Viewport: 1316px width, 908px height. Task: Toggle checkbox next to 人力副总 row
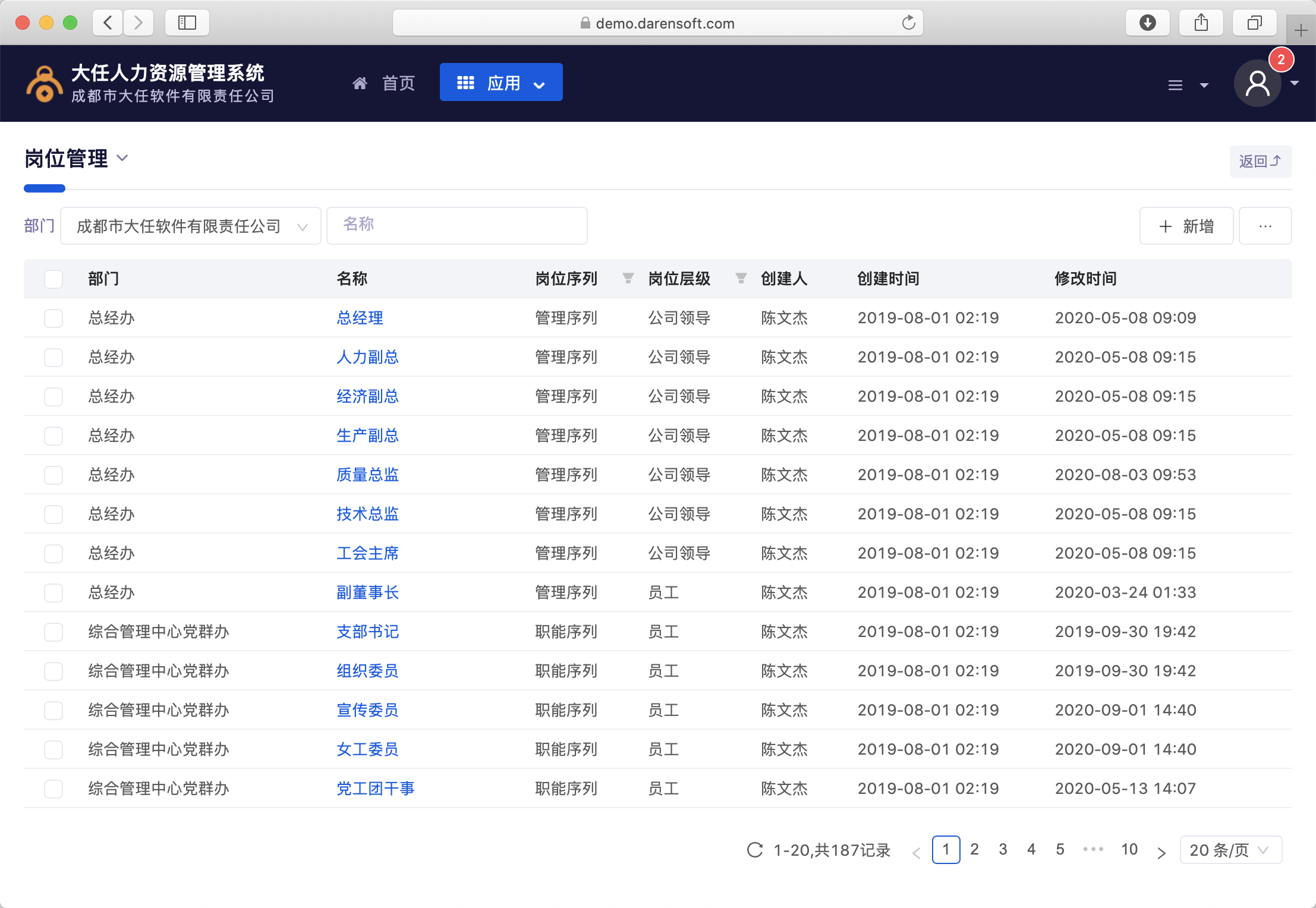[x=55, y=357]
